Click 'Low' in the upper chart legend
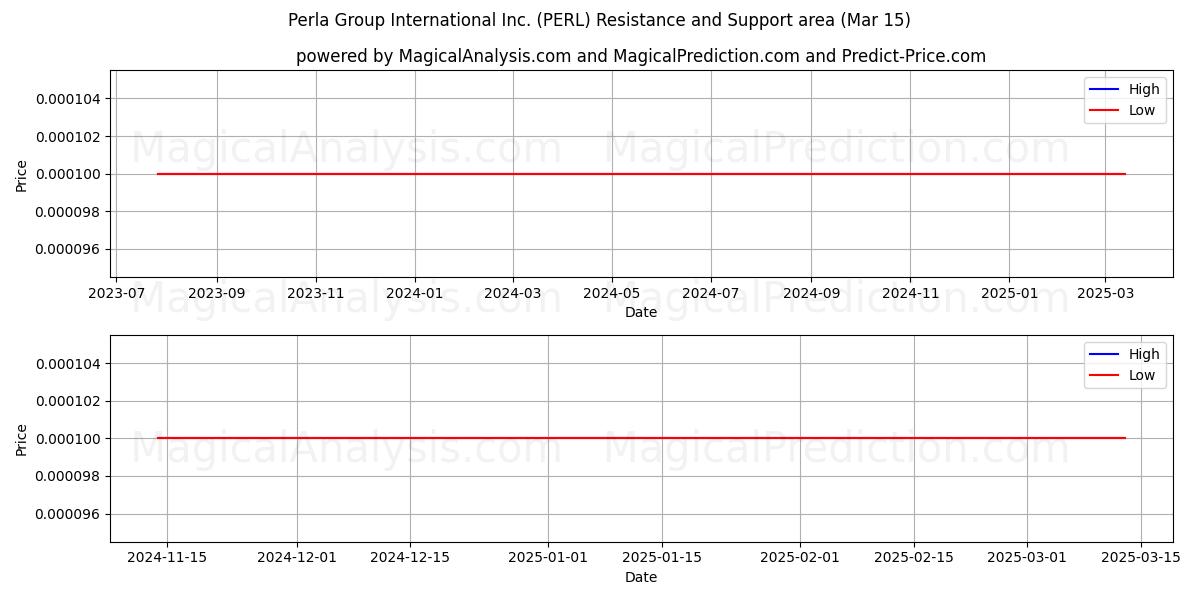 tap(1142, 110)
